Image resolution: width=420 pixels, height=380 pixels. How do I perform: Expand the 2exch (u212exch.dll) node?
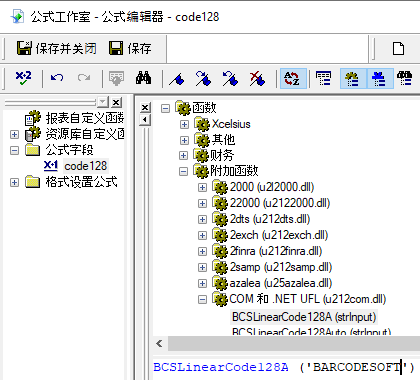(x=202, y=235)
